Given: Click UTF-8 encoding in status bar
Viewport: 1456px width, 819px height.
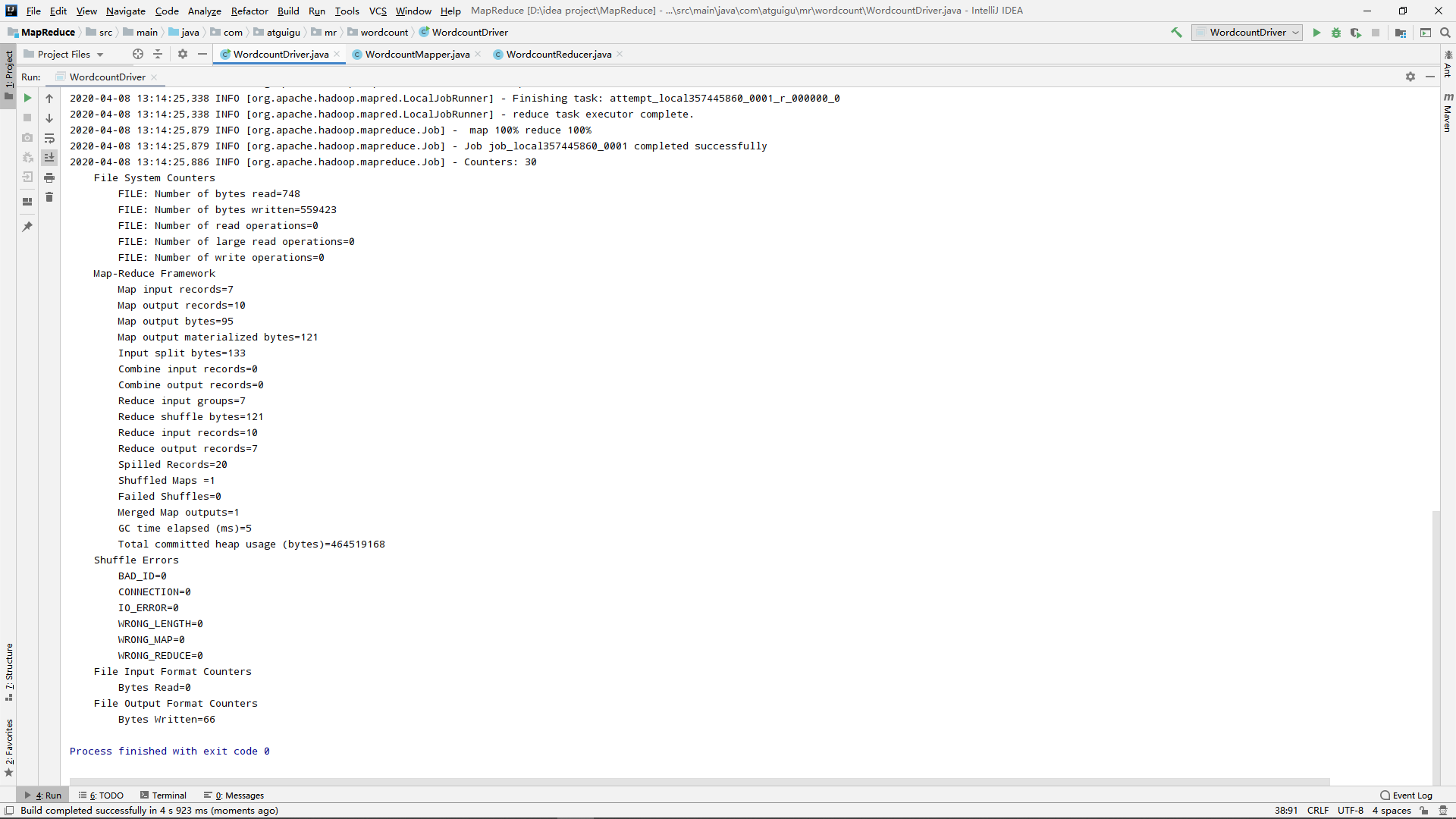Looking at the screenshot, I should 1350,810.
